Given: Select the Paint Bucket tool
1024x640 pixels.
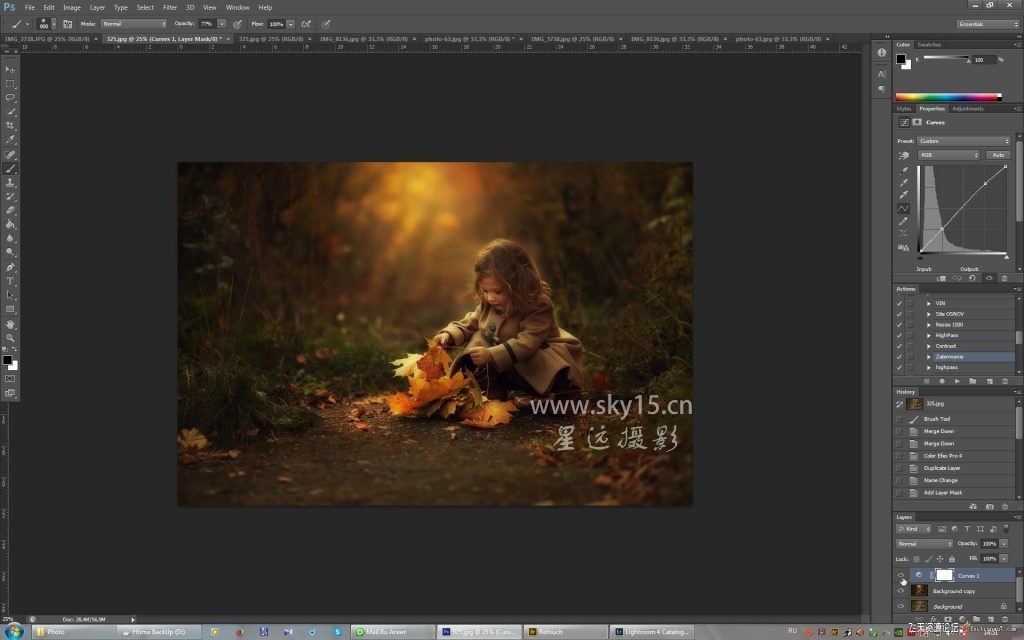Looking at the screenshot, I should (x=10, y=225).
